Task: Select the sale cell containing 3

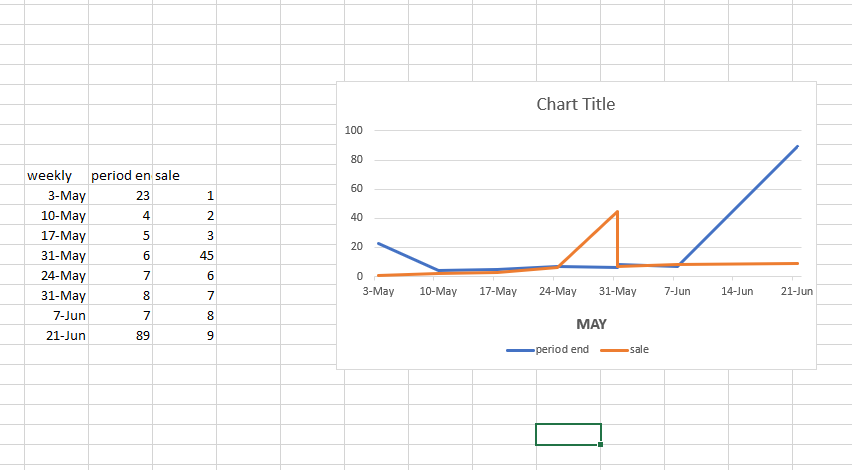Action: pos(185,235)
